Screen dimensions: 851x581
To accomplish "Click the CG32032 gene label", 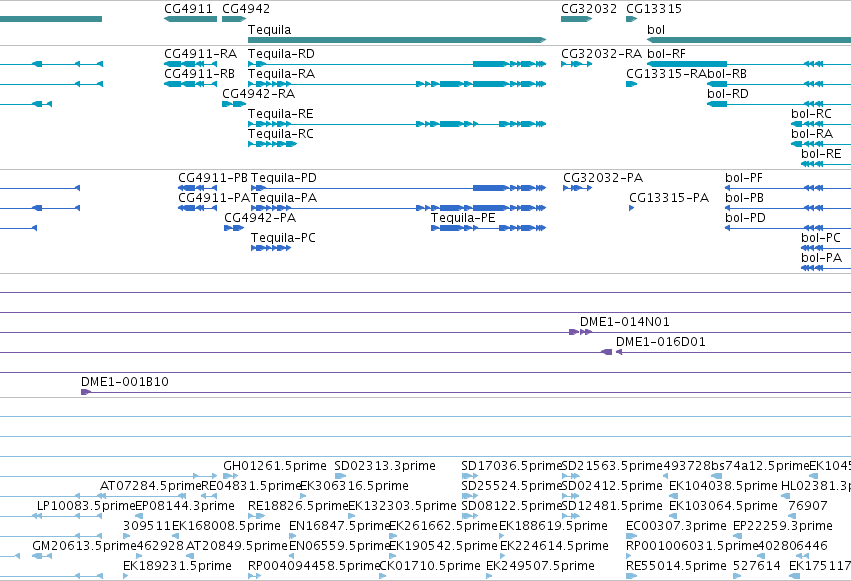I will point(589,9).
